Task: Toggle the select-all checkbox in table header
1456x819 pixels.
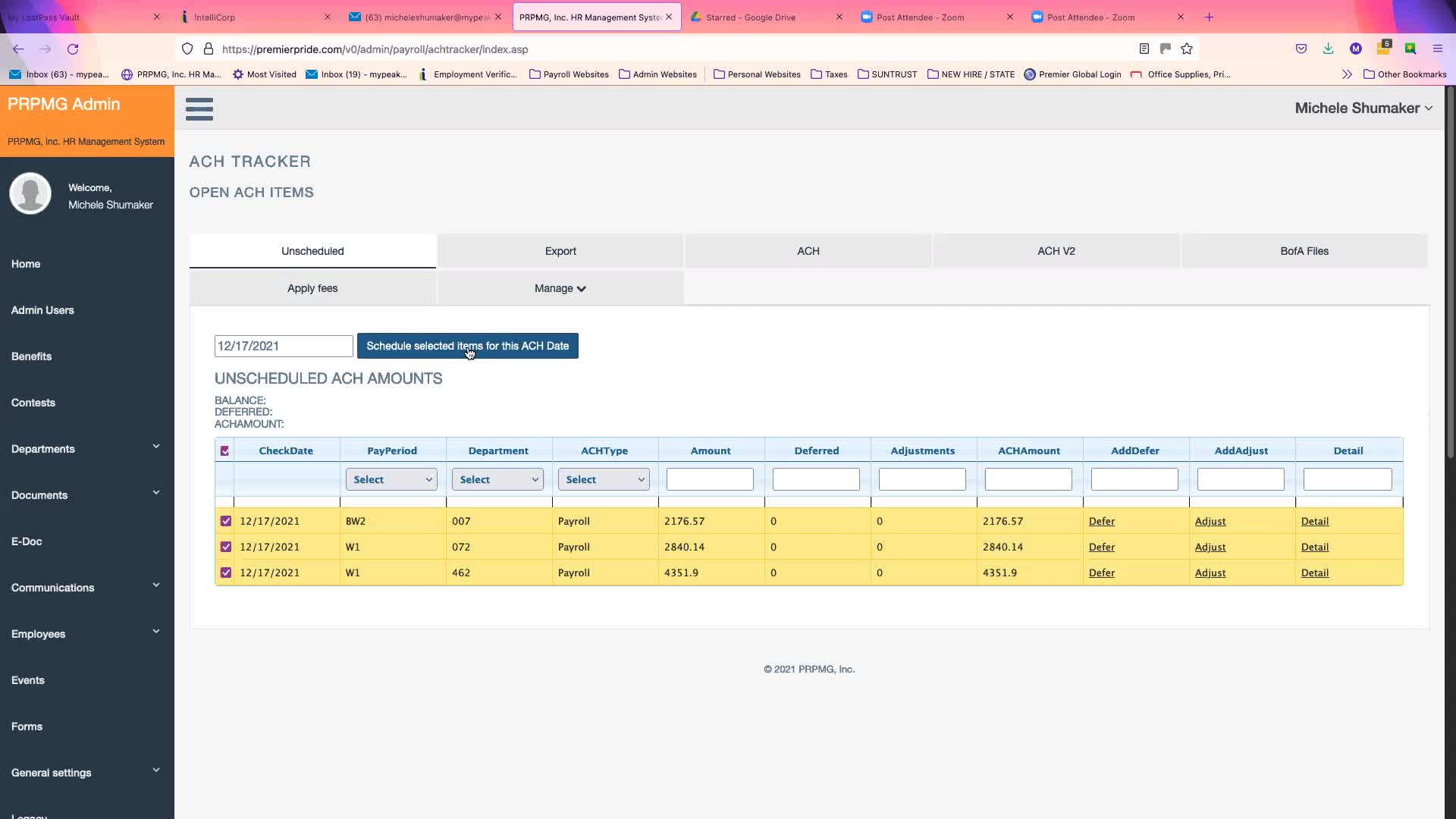Action: 225,451
